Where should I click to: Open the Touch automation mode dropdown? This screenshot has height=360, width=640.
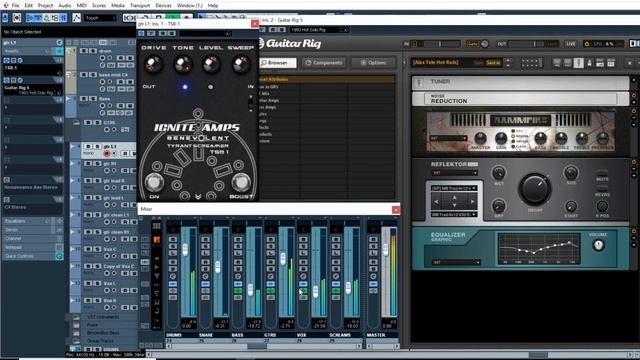click(x=100, y=18)
